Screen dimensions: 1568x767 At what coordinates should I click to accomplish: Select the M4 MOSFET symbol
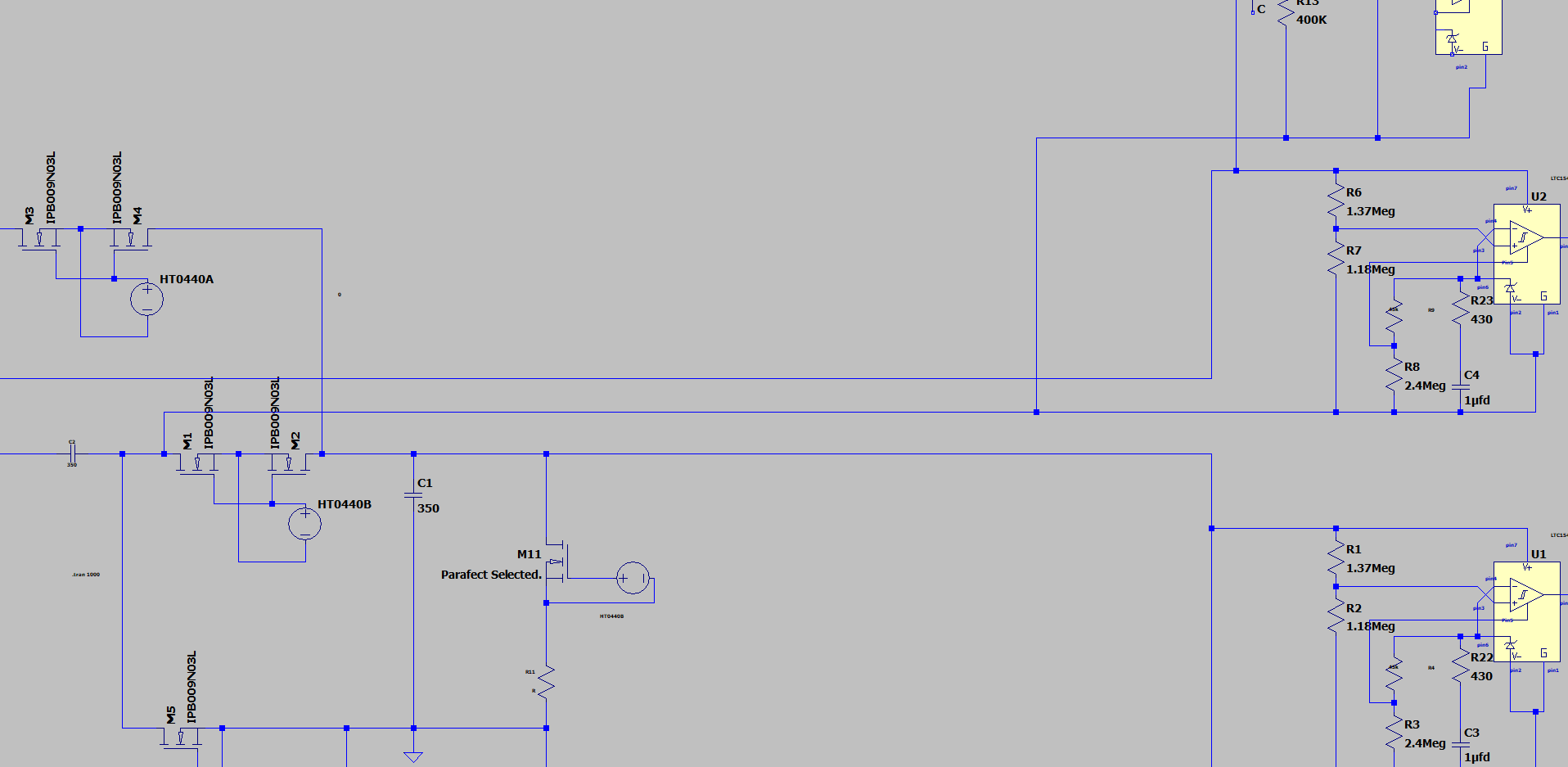[130, 239]
